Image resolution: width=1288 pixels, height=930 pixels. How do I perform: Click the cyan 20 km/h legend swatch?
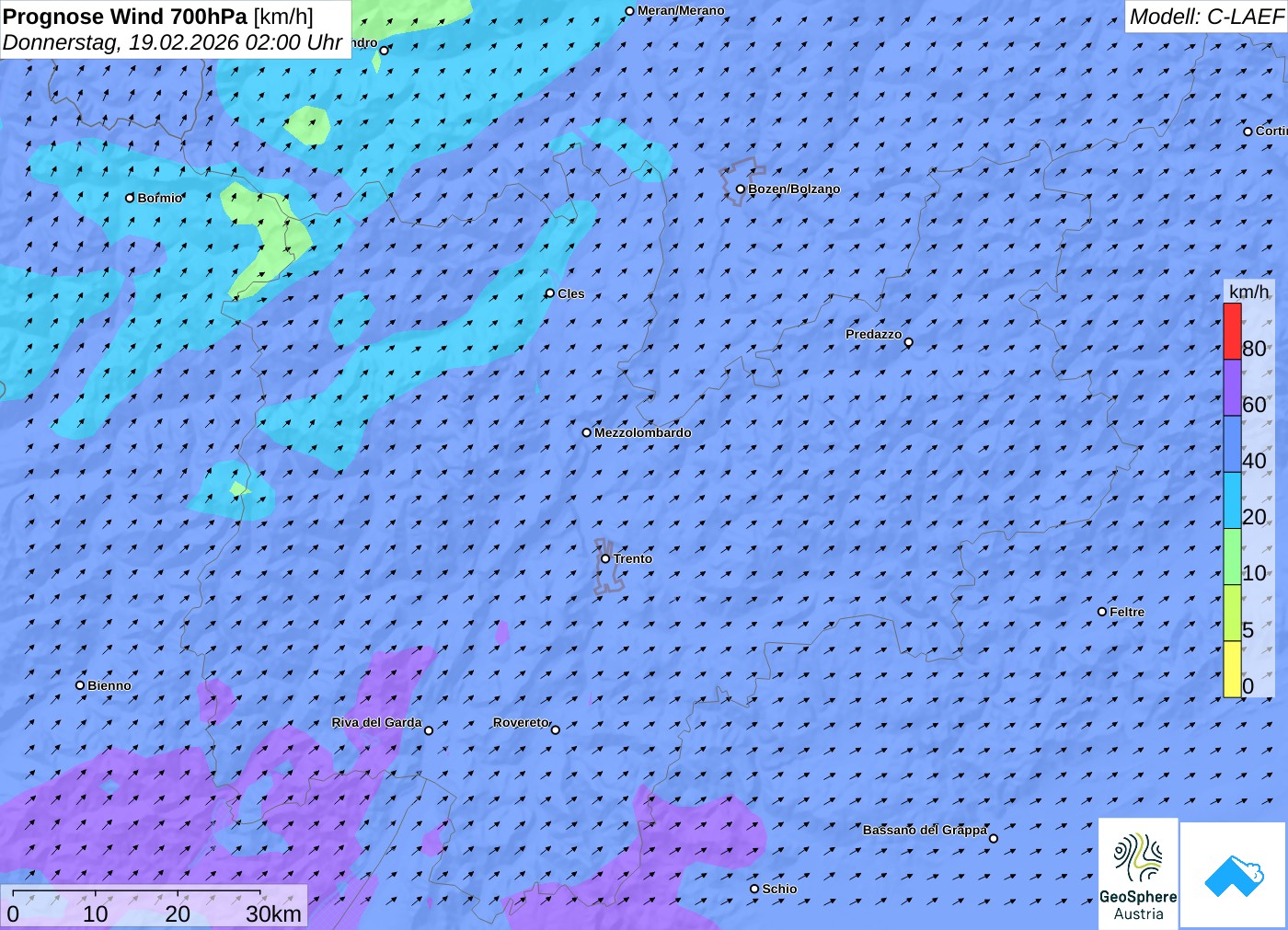tap(1232, 499)
